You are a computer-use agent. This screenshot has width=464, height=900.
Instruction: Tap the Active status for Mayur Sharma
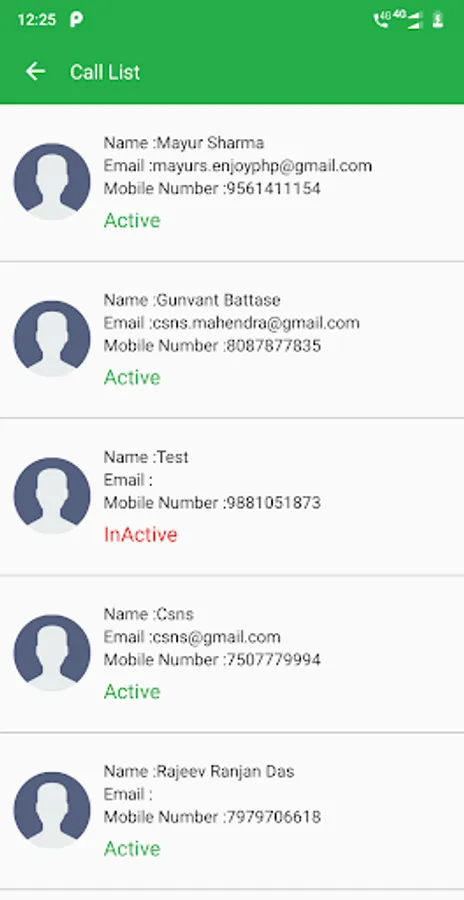pos(132,220)
